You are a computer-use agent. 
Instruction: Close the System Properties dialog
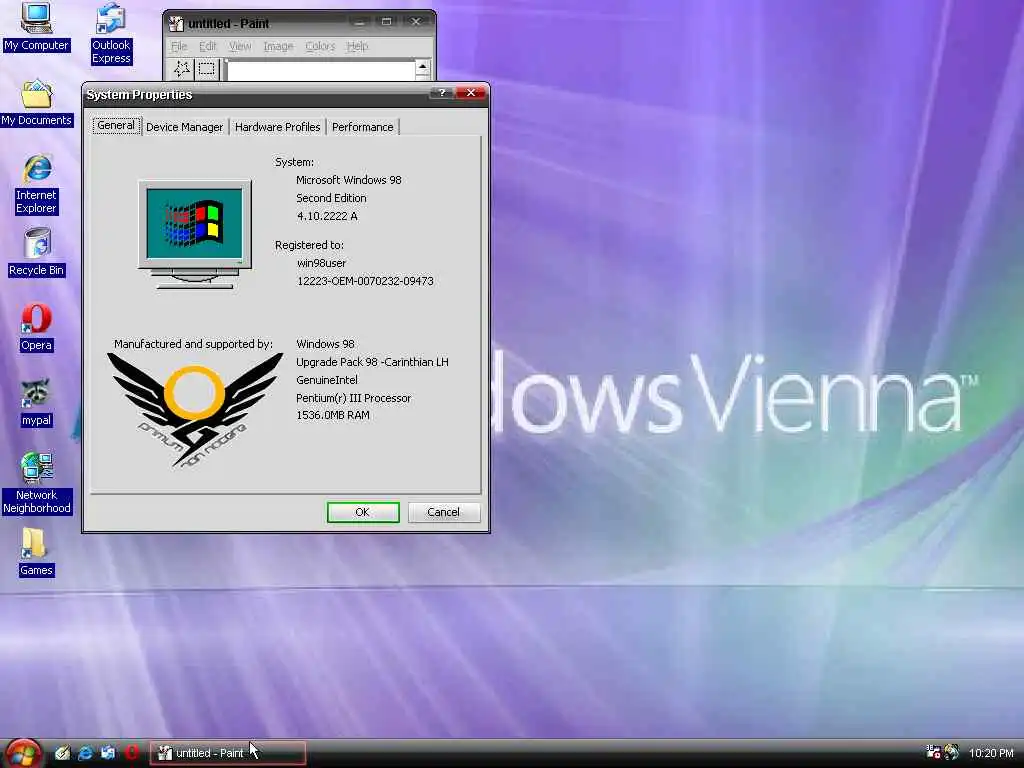[471, 93]
